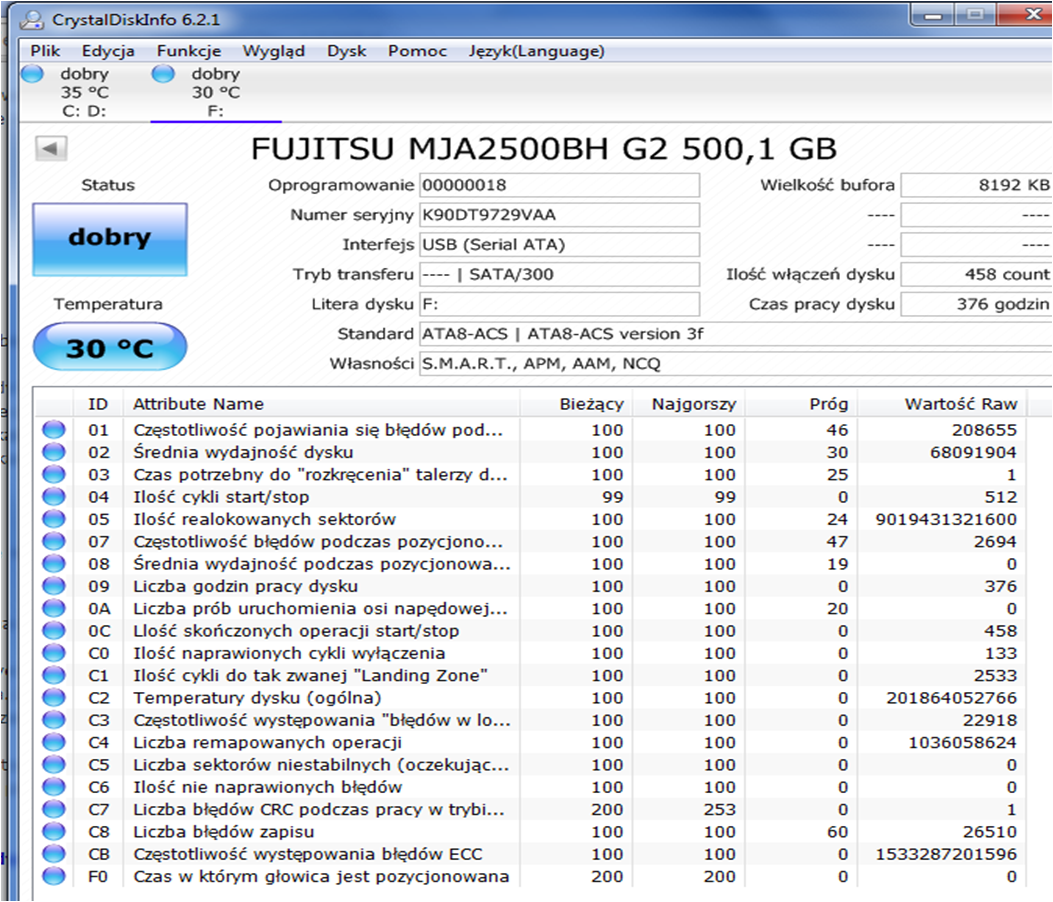Click the Standard field ATA8-ACS
Image resolution: width=1053 pixels, height=902 pixels.
(735, 334)
